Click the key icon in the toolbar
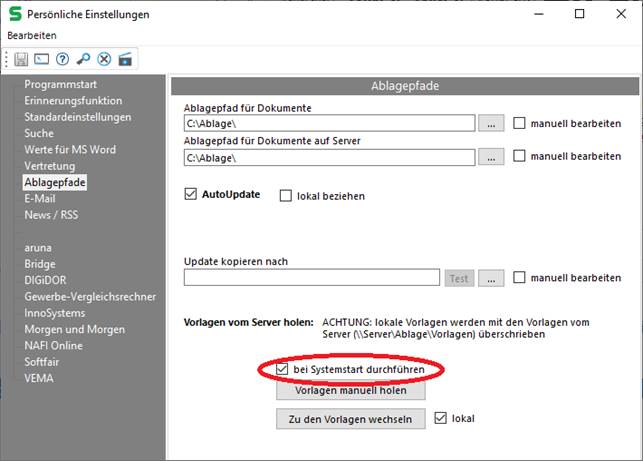Screen dimensions: 643x461 83,59
